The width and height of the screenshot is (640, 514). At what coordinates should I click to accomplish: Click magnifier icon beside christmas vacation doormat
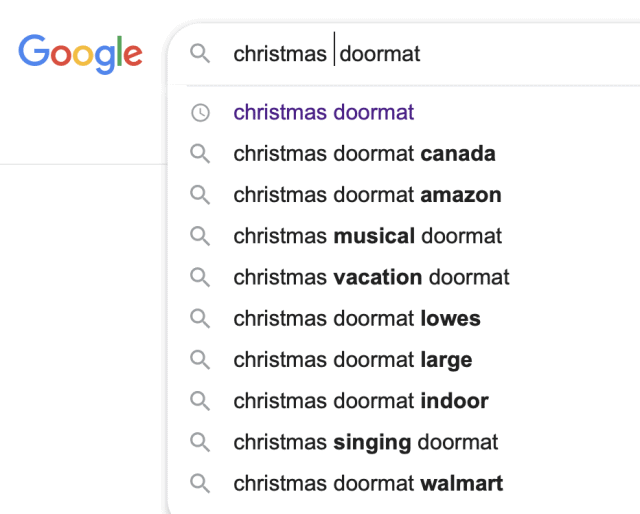pos(200,277)
